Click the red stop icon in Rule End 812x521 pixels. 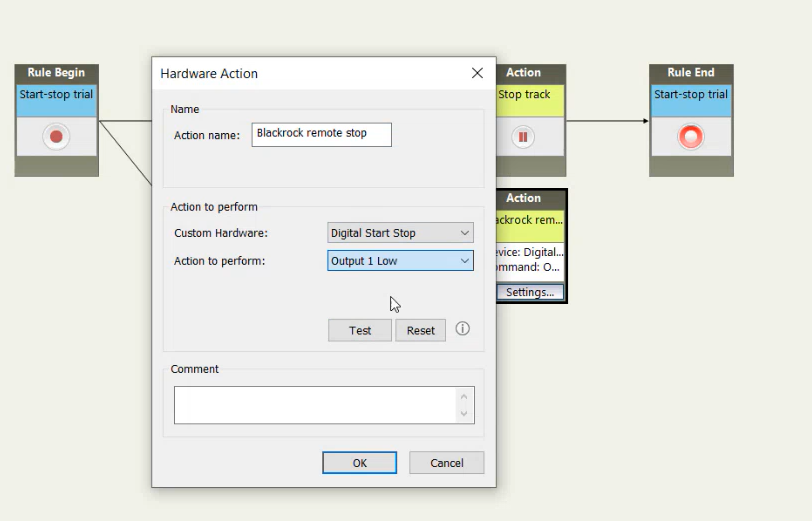coord(690,137)
